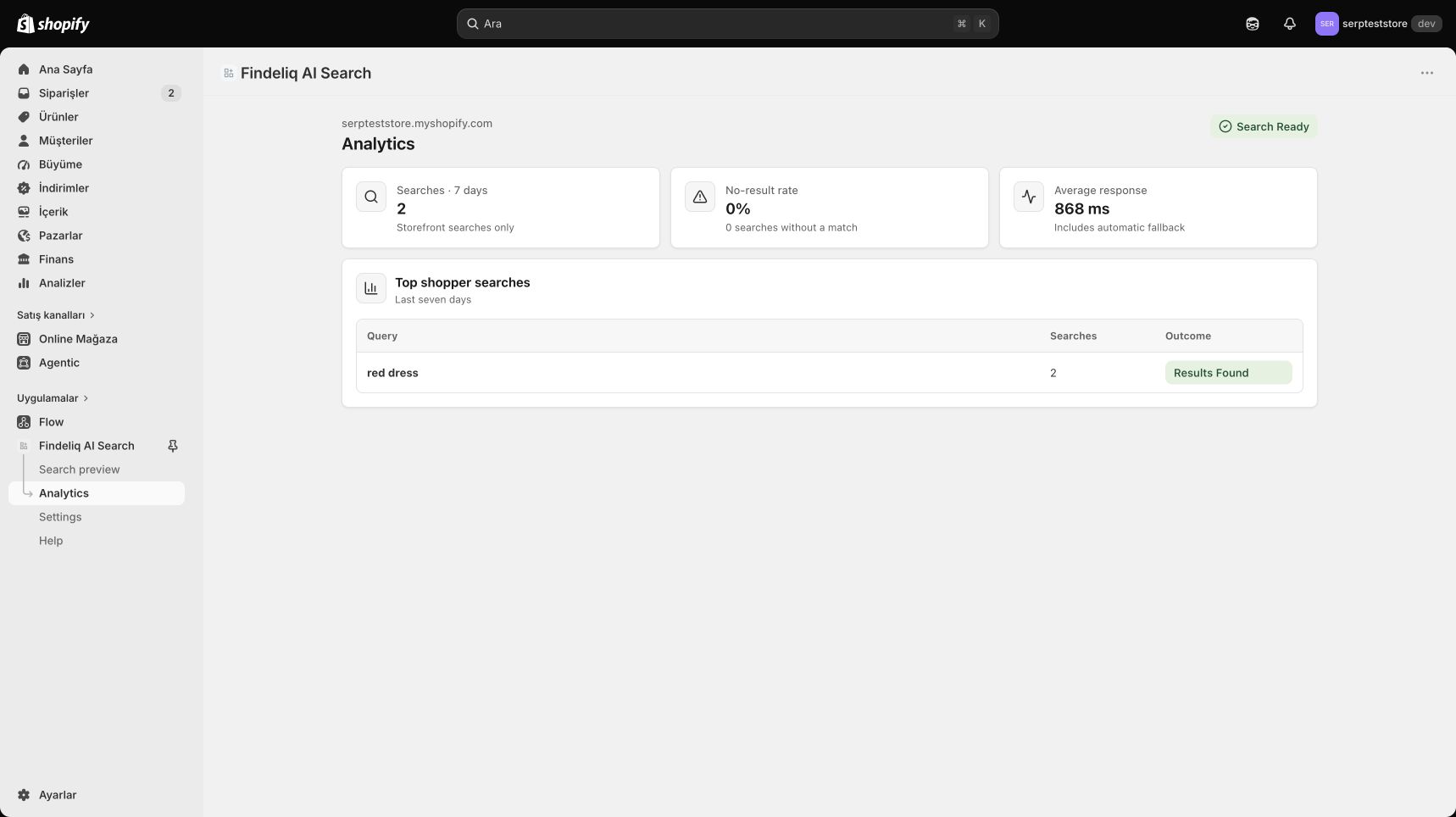The height and width of the screenshot is (817, 1456).
Task: Click the Agentic channel icon
Action: pyautogui.click(x=24, y=363)
